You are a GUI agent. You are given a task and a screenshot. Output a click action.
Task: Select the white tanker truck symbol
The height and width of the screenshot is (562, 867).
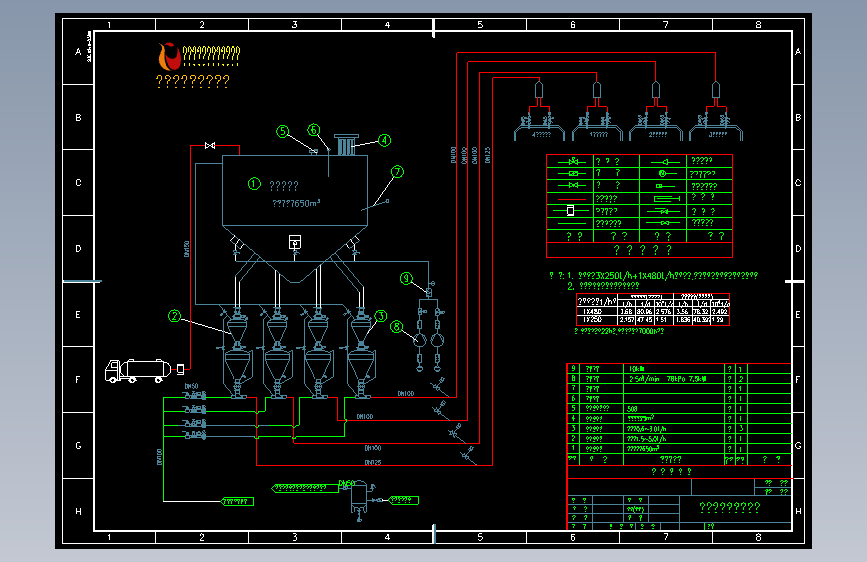click(x=138, y=371)
